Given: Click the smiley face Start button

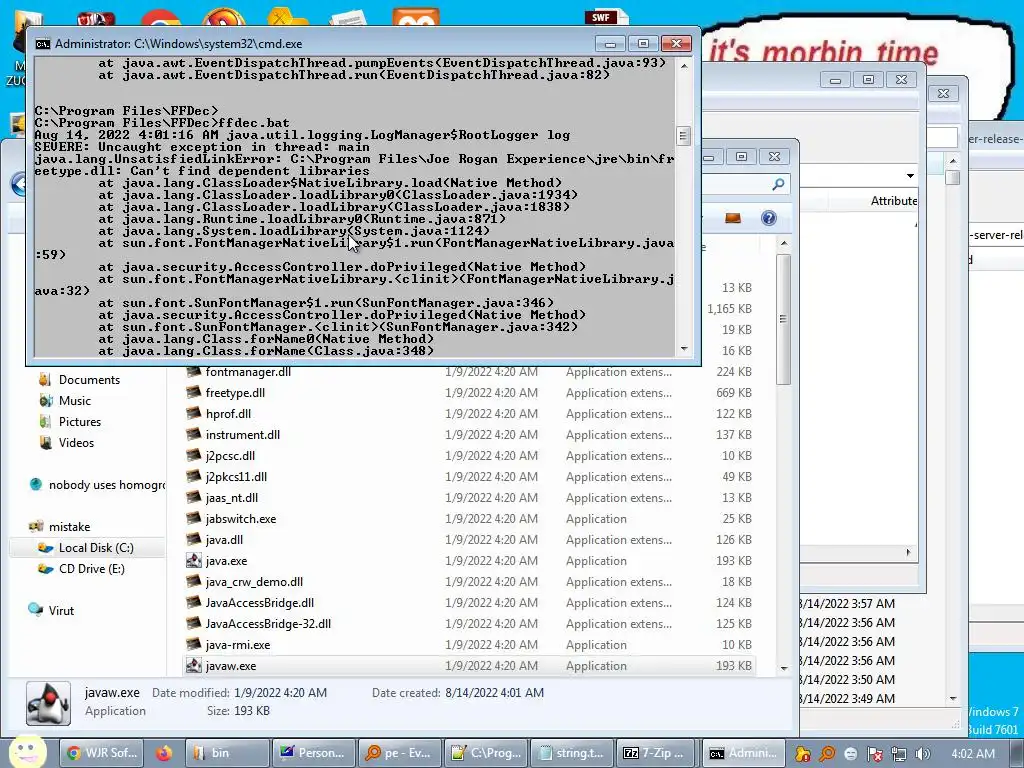Looking at the screenshot, I should coord(27,752).
